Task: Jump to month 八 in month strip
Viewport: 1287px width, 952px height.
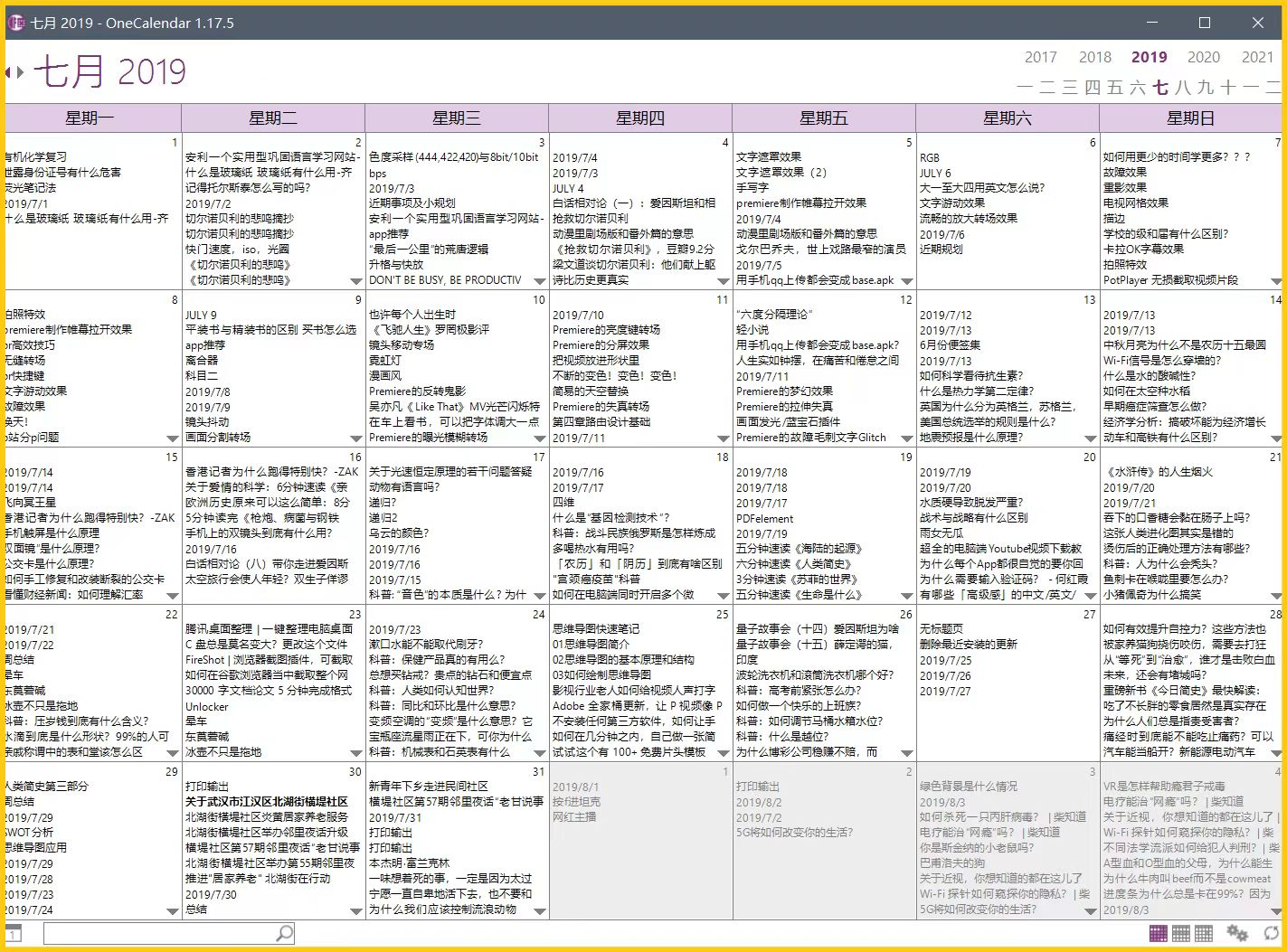Action: pyautogui.click(x=1183, y=88)
